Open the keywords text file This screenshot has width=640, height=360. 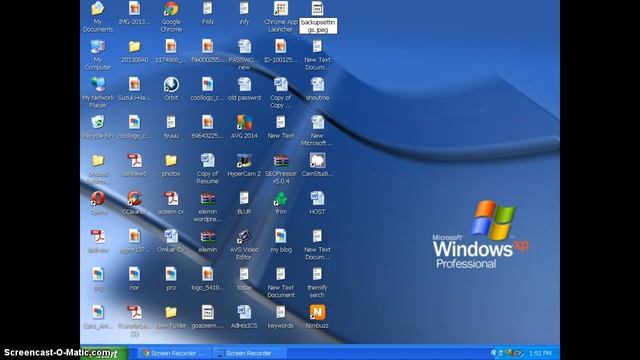pos(280,312)
